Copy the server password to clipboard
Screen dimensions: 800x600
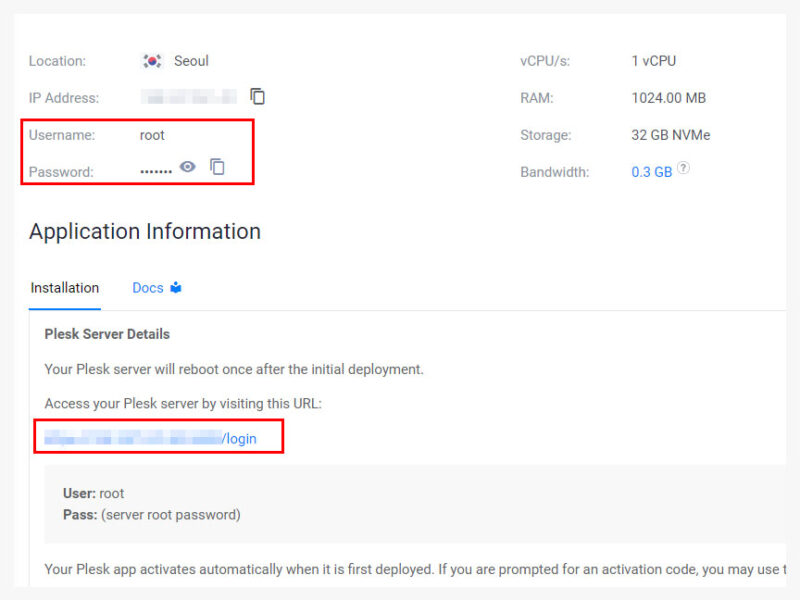point(217,167)
